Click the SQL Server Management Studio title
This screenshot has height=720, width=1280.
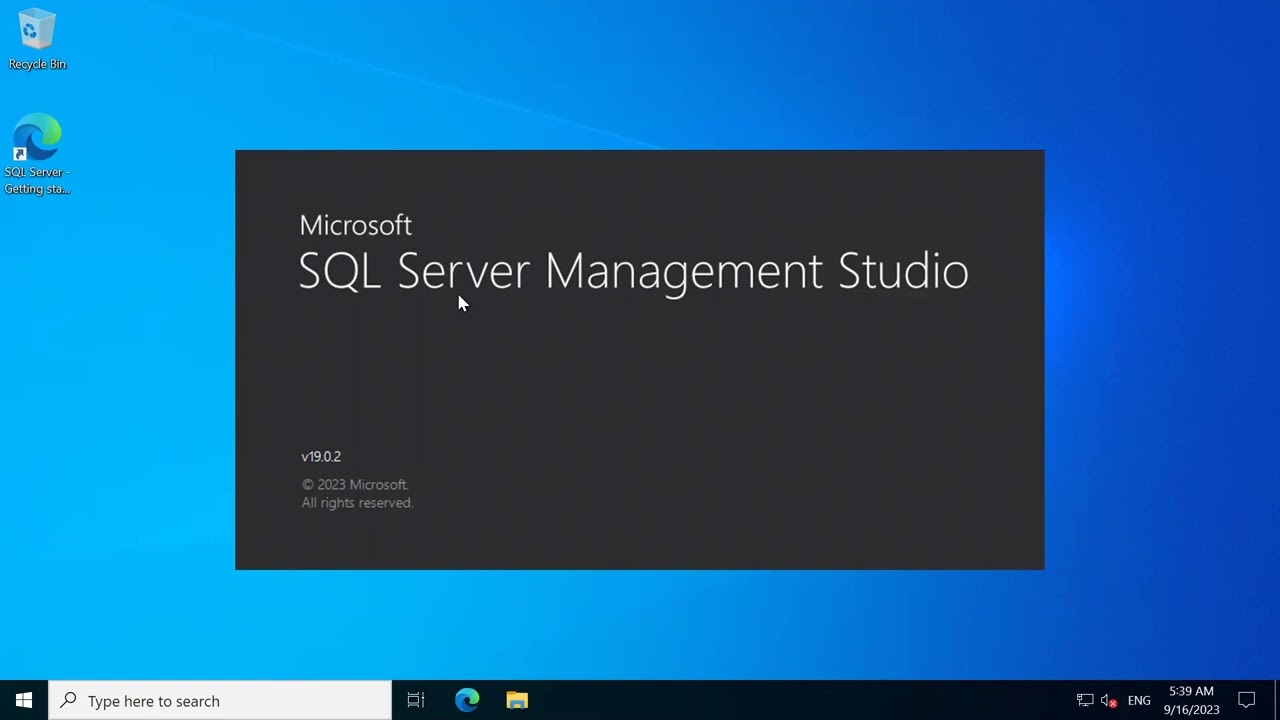[x=633, y=271]
